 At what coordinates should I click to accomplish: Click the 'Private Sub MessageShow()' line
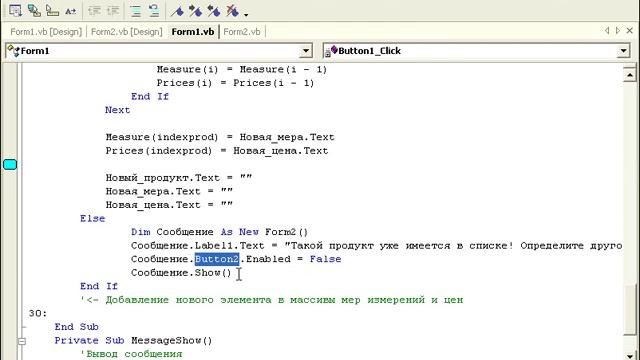pyautogui.click(x=133, y=340)
